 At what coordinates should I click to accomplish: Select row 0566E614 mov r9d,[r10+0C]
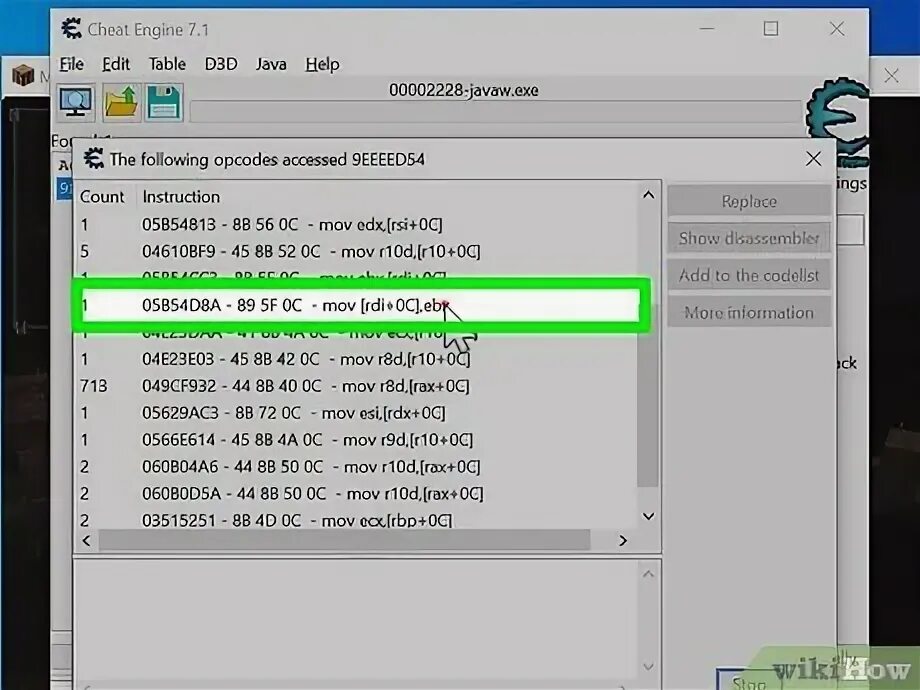[357, 440]
